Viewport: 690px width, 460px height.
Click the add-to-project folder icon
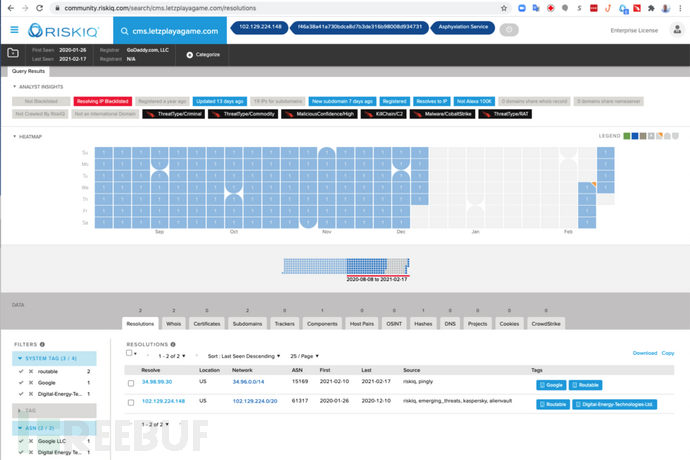13,53
